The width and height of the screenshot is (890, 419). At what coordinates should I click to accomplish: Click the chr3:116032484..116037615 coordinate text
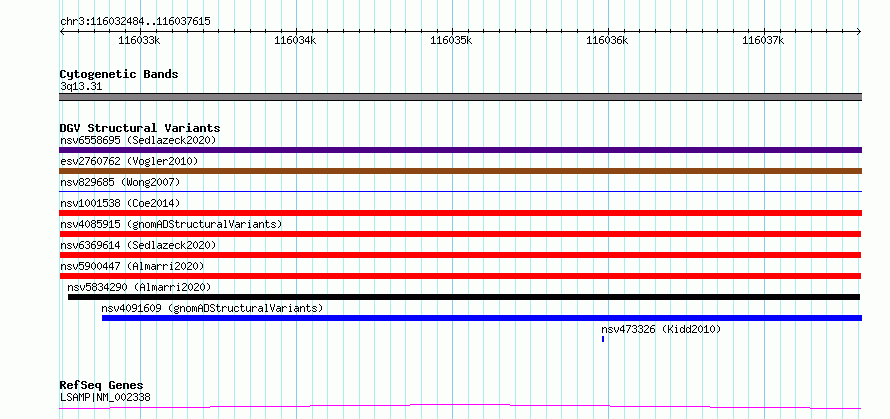[135, 22]
